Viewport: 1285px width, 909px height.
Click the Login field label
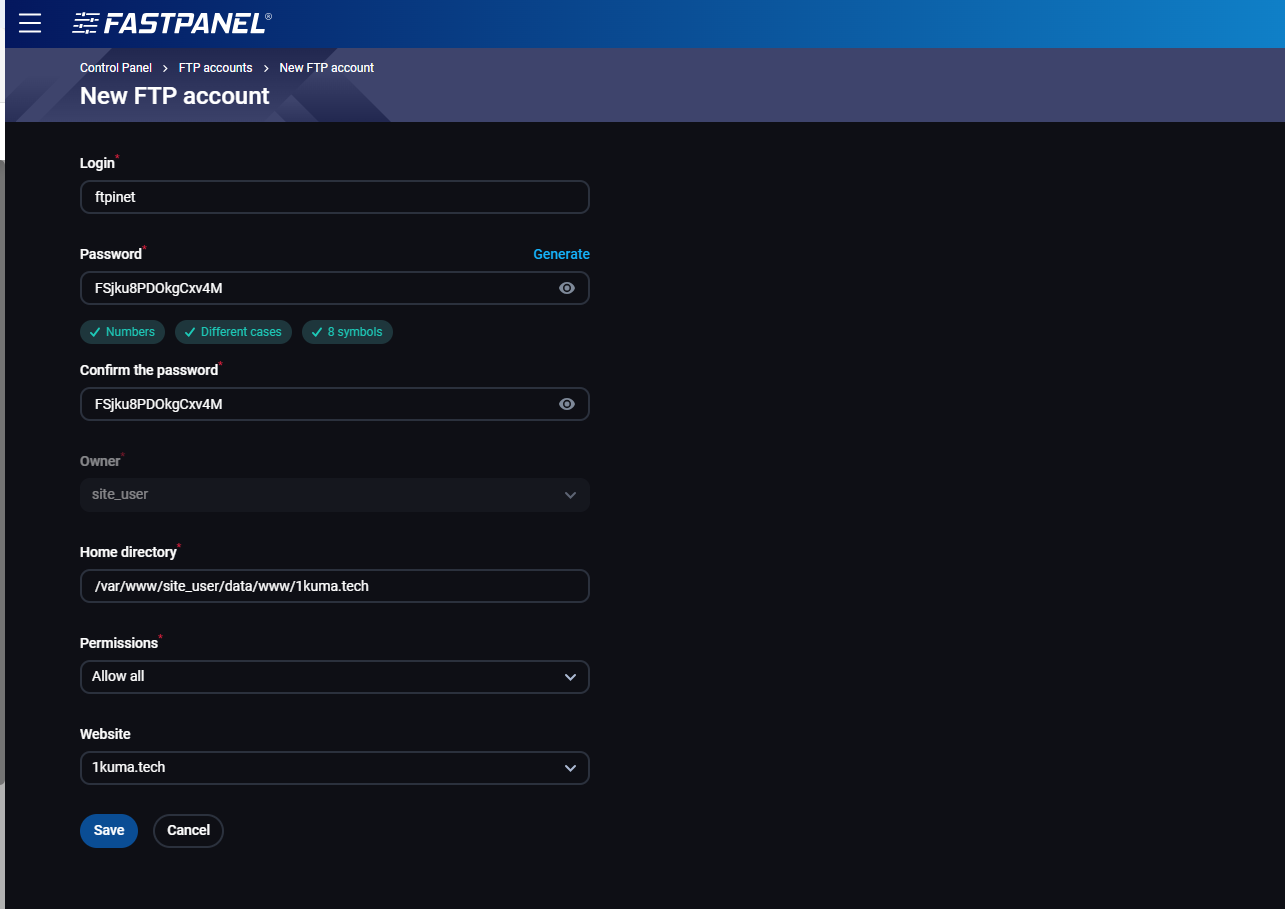(x=98, y=163)
